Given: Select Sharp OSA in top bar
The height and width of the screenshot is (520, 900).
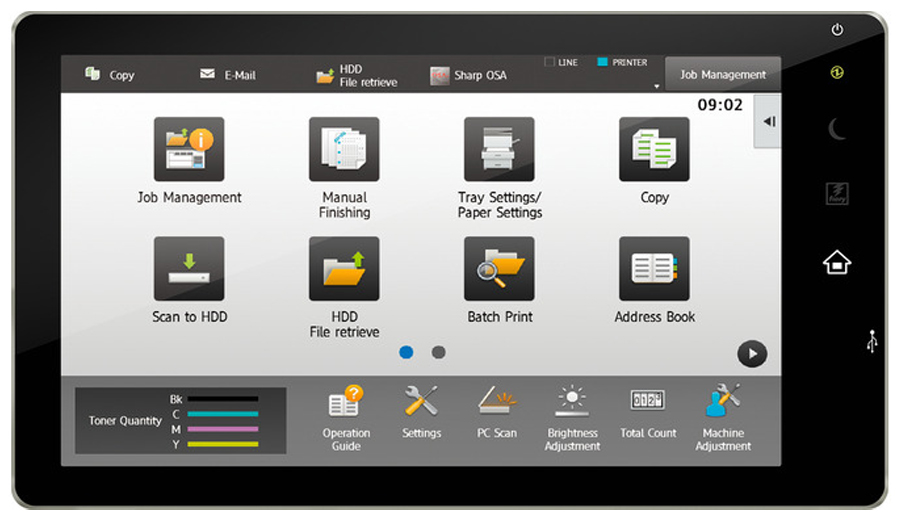Looking at the screenshot, I should click(468, 75).
